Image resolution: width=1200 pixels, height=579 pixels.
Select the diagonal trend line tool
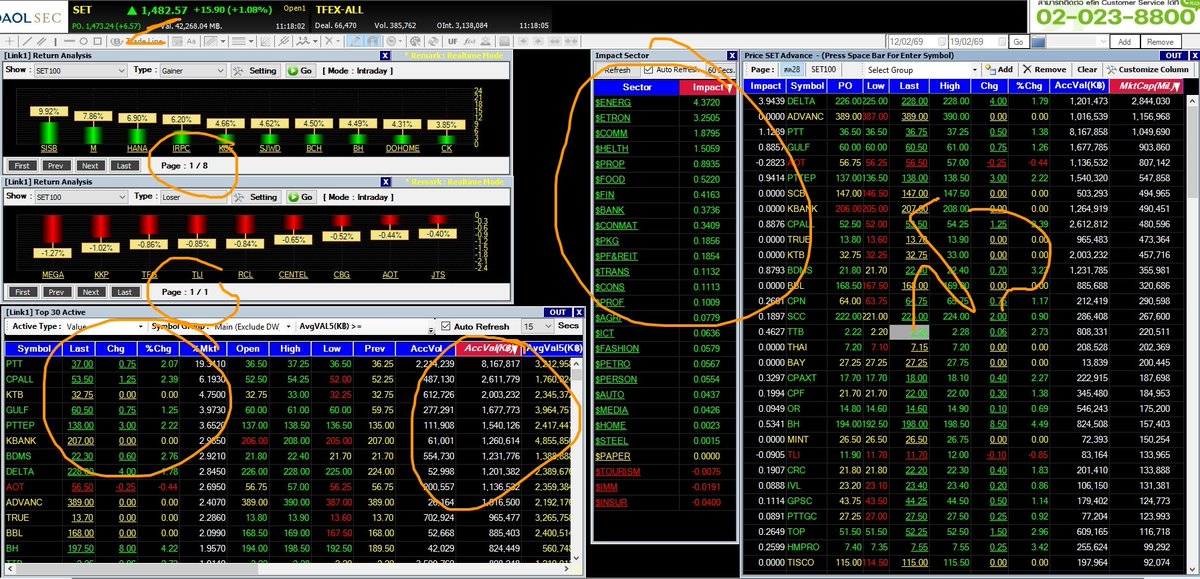[27, 41]
